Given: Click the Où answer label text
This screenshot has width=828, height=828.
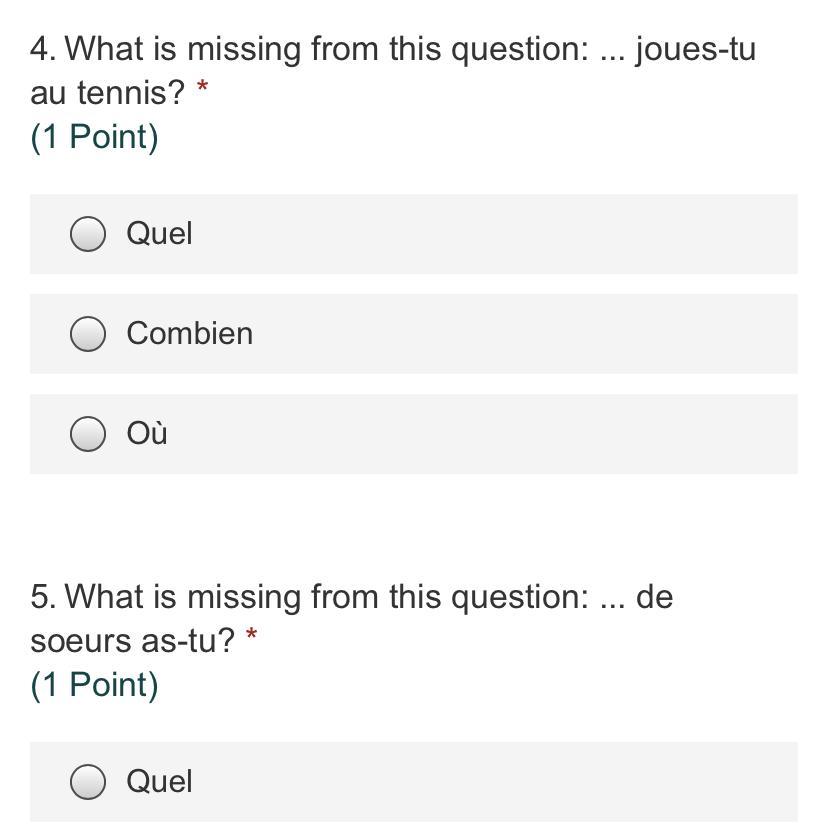Looking at the screenshot, I should (147, 434).
